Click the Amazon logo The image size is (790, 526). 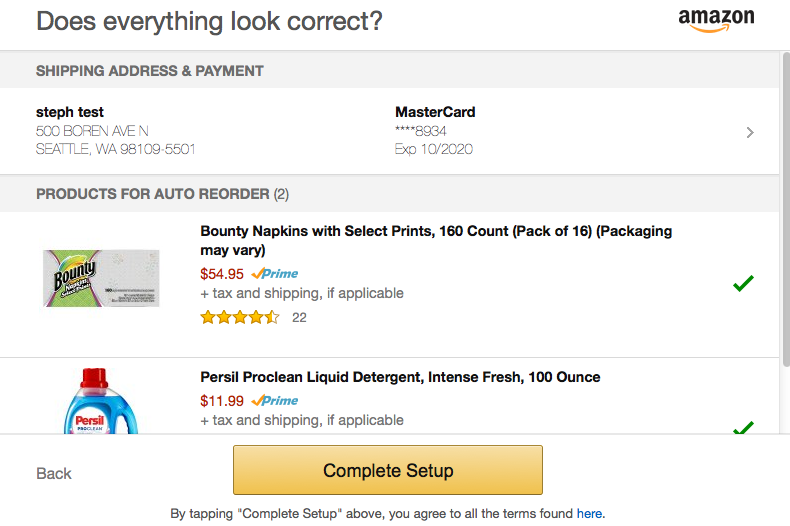(x=716, y=21)
